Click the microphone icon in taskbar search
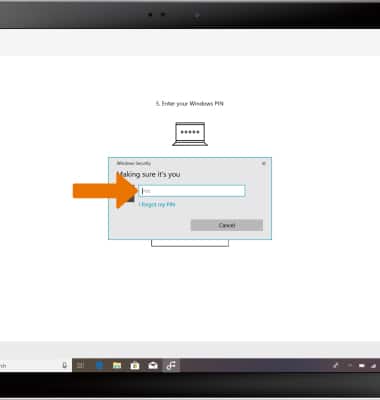 (x=65, y=365)
